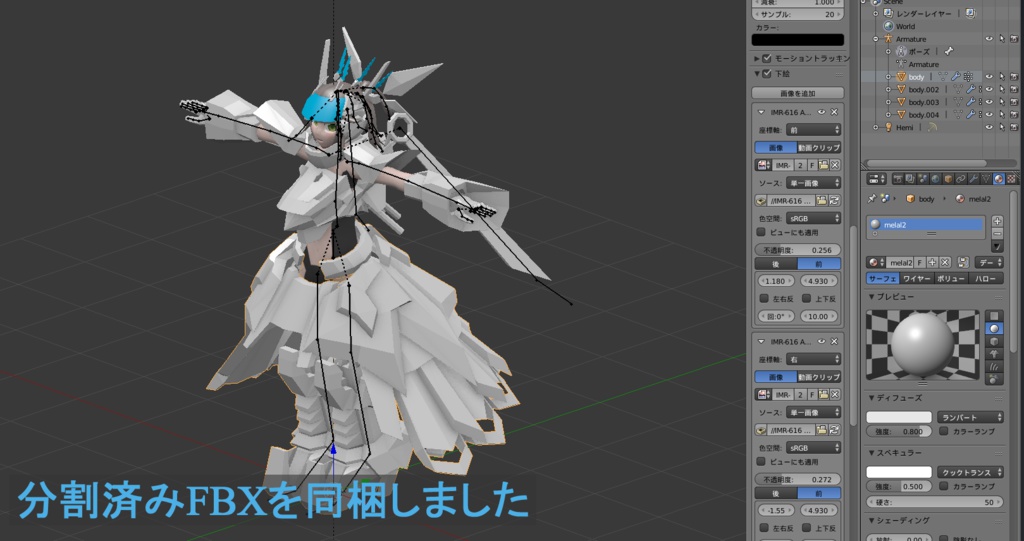
Task: Open the Render properties camera tab icon
Action: [x=898, y=178]
